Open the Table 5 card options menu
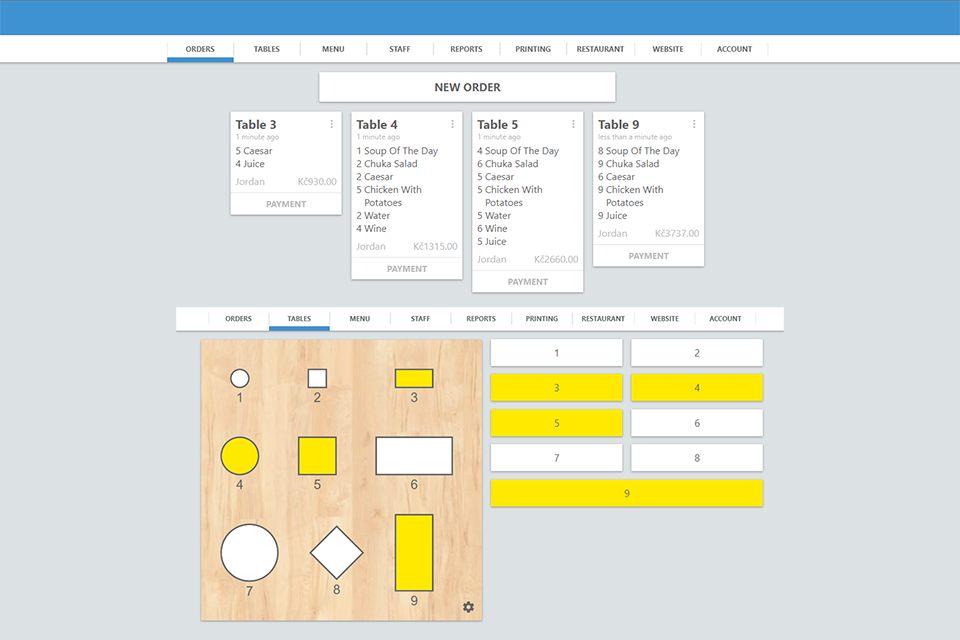960x640 pixels. (572, 124)
